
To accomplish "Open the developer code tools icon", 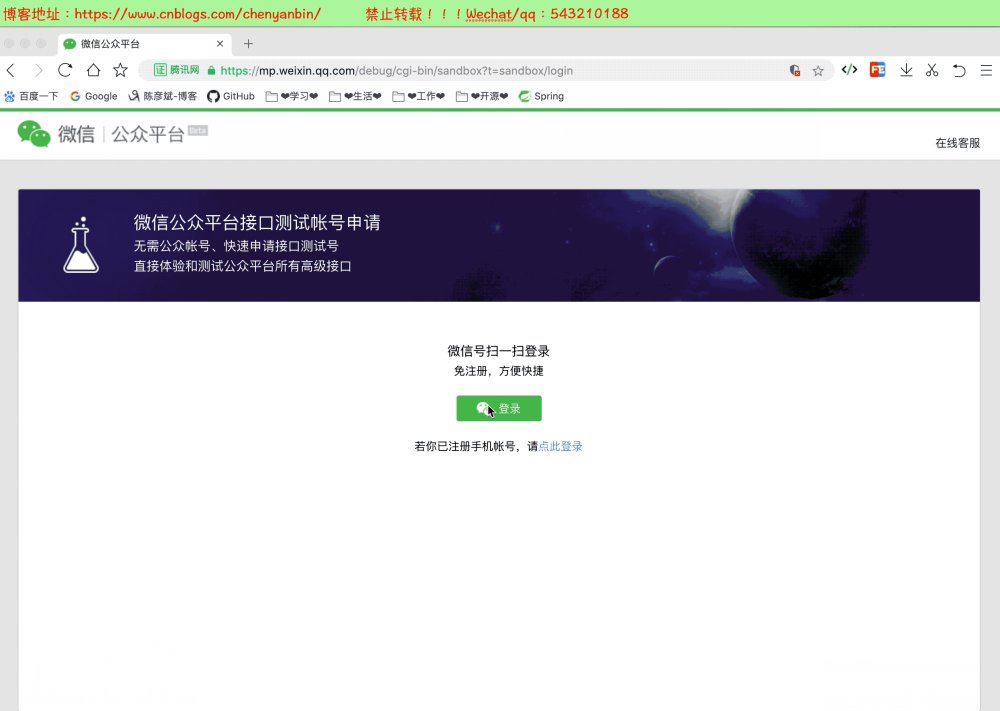I will coord(849,70).
